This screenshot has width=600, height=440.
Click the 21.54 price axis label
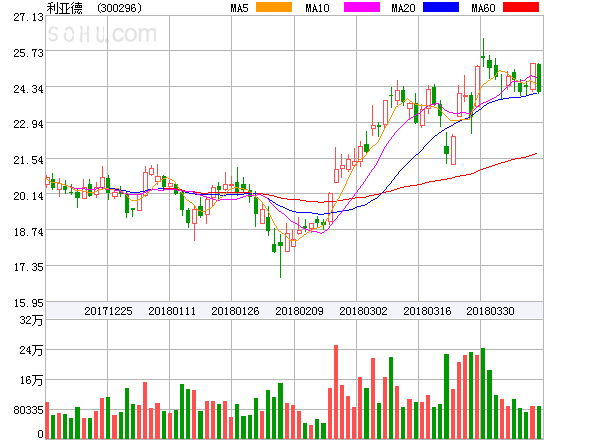click(28, 160)
